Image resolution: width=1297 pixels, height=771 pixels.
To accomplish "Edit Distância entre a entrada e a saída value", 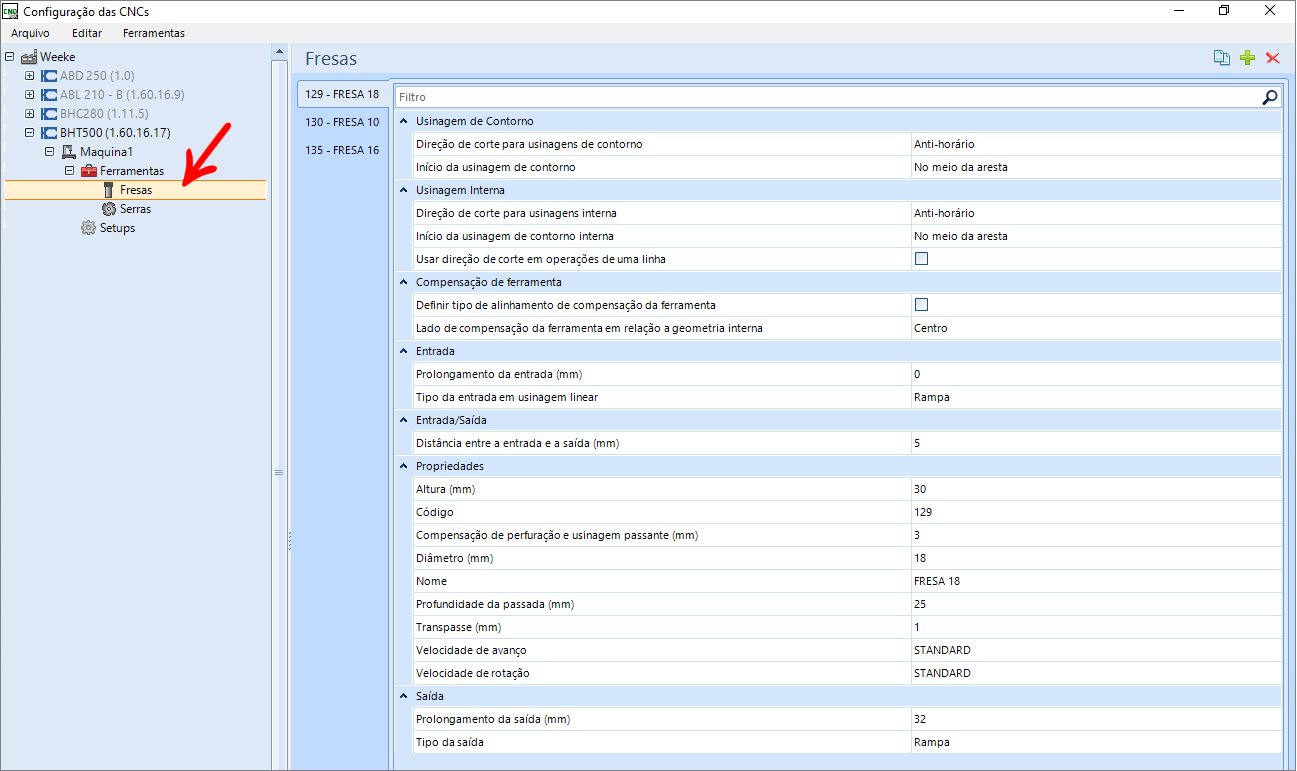I will 1096,443.
